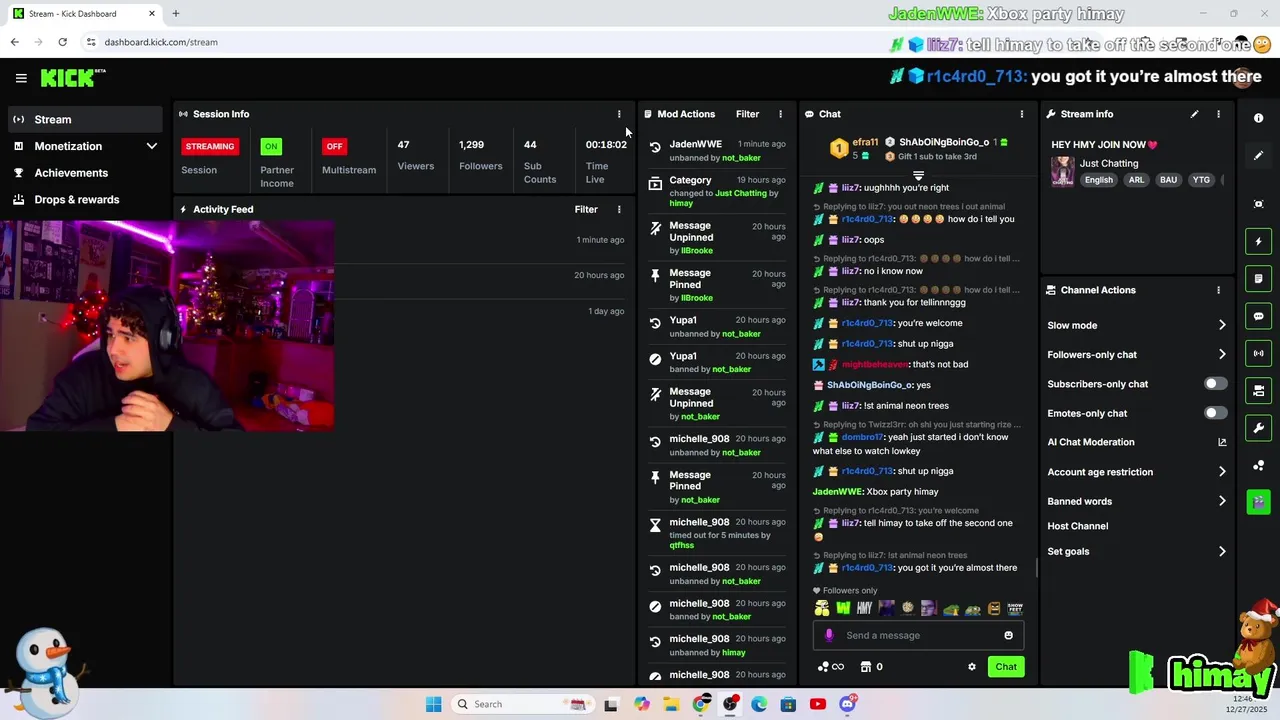The width and height of the screenshot is (1280, 720).
Task: Click the pencil icon in the right sidebar
Action: (1259, 155)
